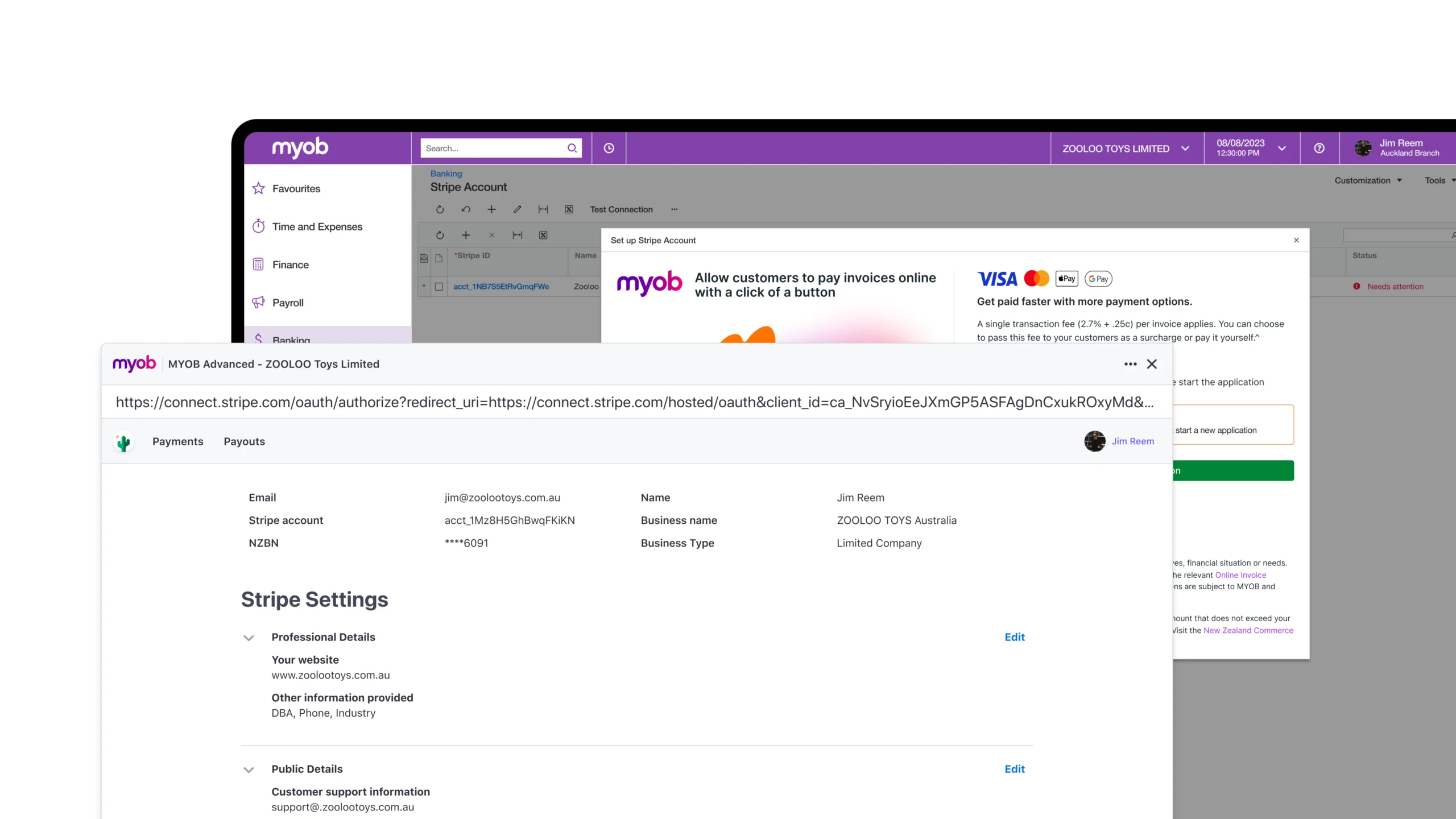1456x819 pixels.
Task: Click the edit pencil toolbar icon
Action: (517, 209)
